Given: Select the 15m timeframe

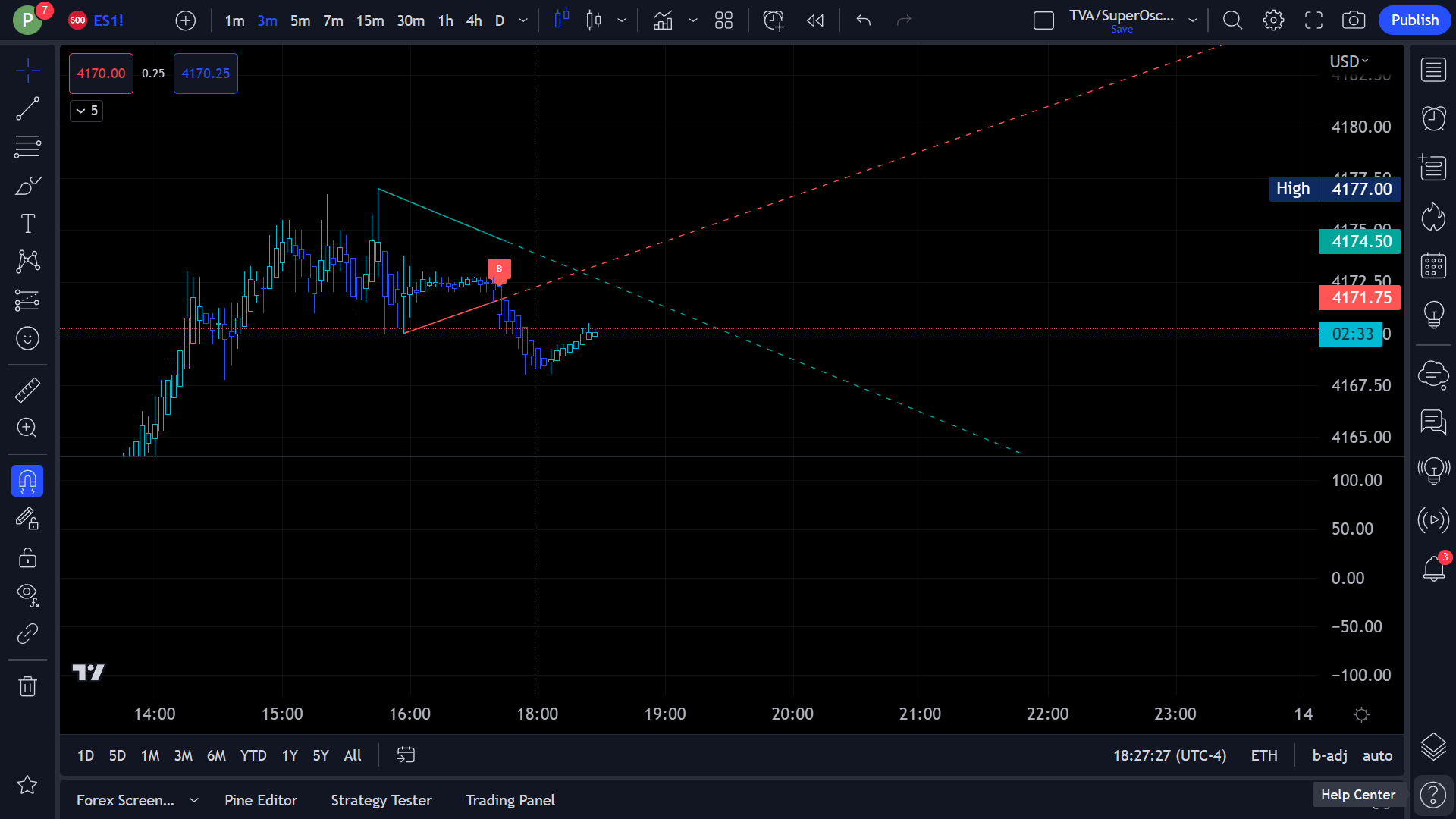Looking at the screenshot, I should click(x=370, y=20).
